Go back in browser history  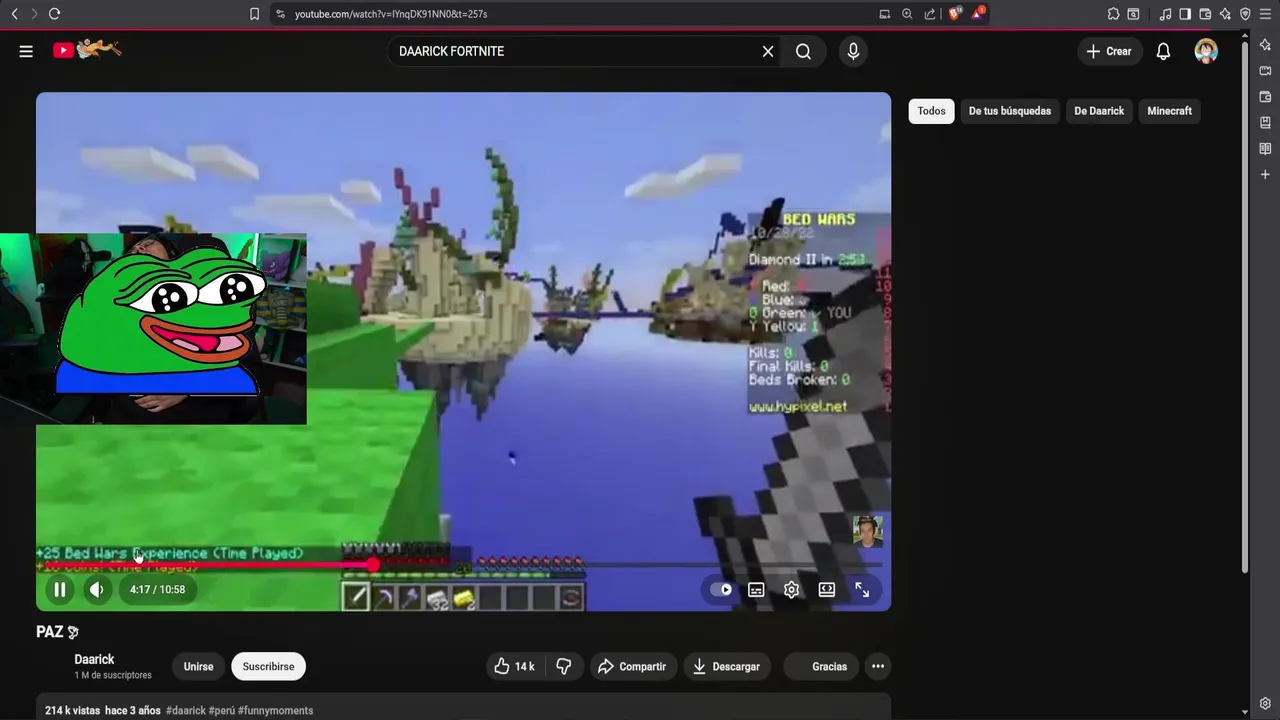(14, 14)
